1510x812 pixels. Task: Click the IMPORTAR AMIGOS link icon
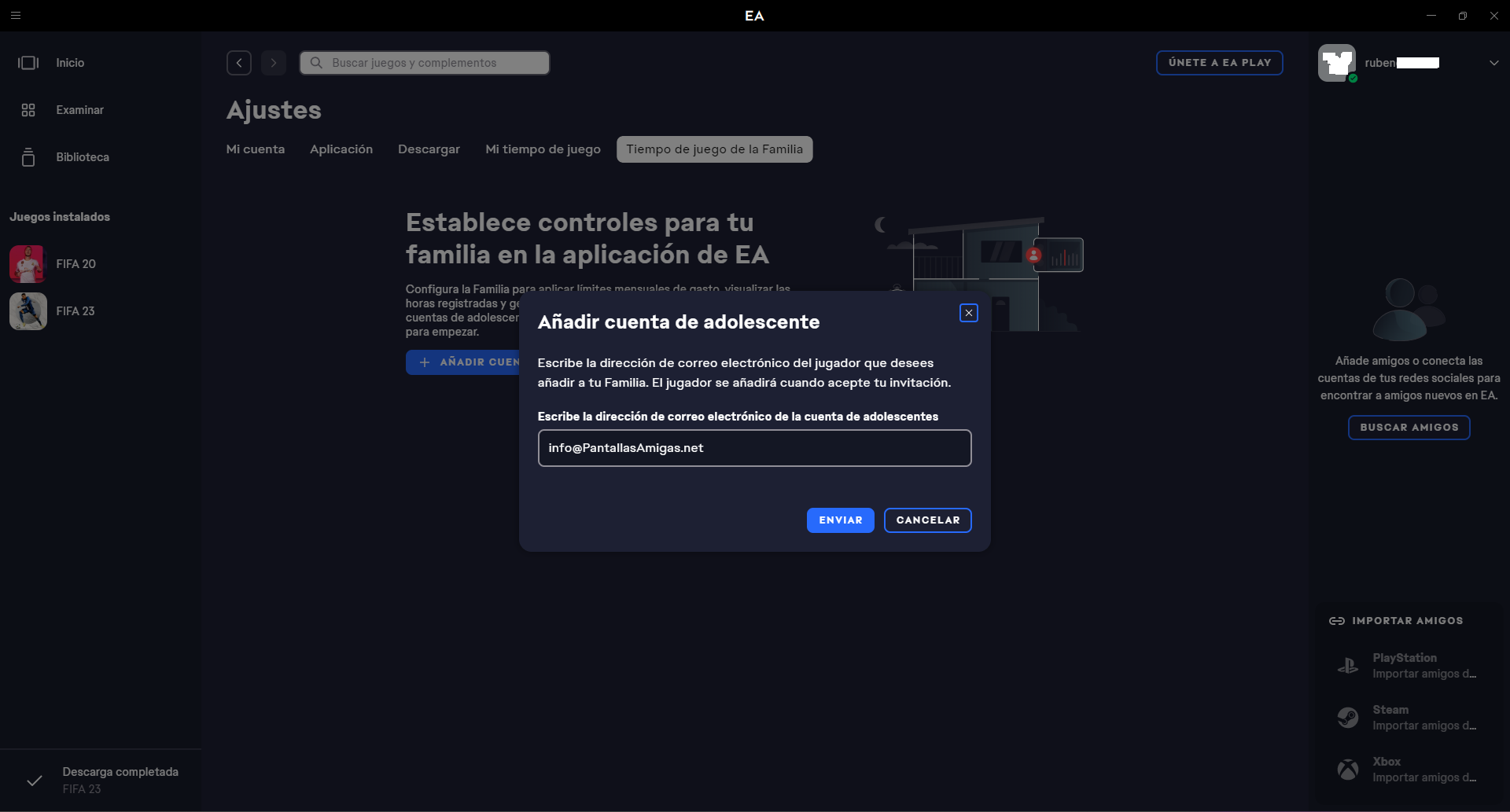click(x=1337, y=621)
